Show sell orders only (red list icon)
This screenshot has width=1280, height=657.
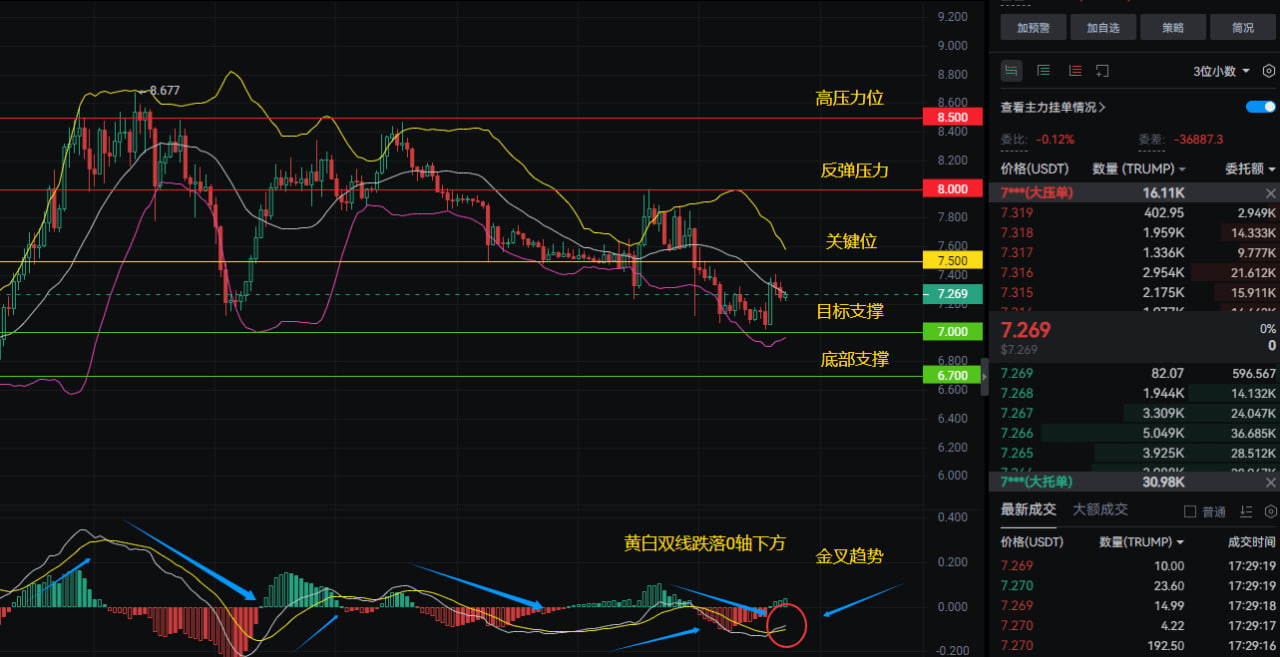1075,71
